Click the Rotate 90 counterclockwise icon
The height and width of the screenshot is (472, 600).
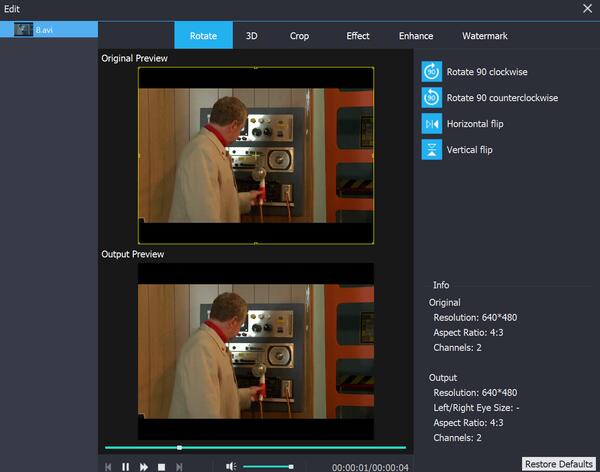click(431, 98)
